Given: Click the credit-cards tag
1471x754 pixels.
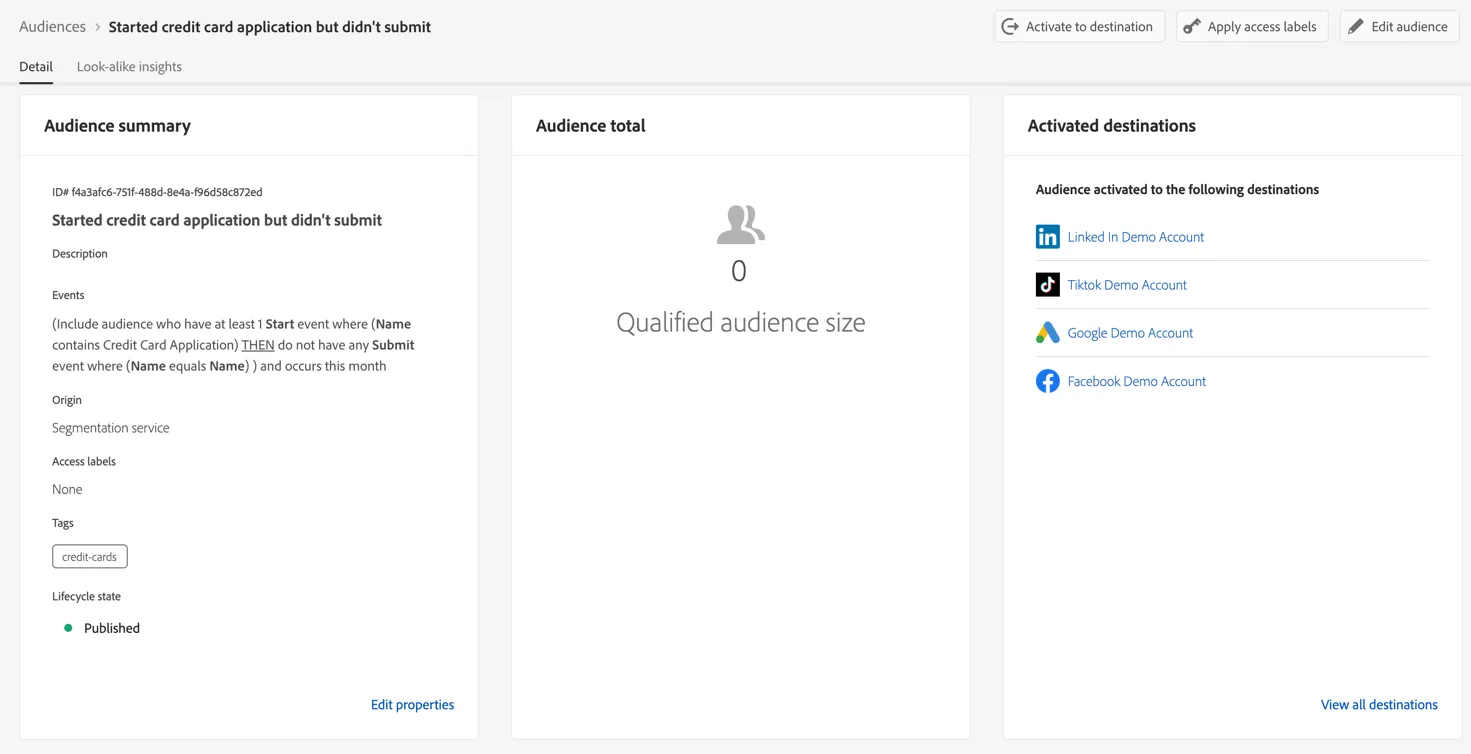Looking at the screenshot, I should [x=90, y=557].
